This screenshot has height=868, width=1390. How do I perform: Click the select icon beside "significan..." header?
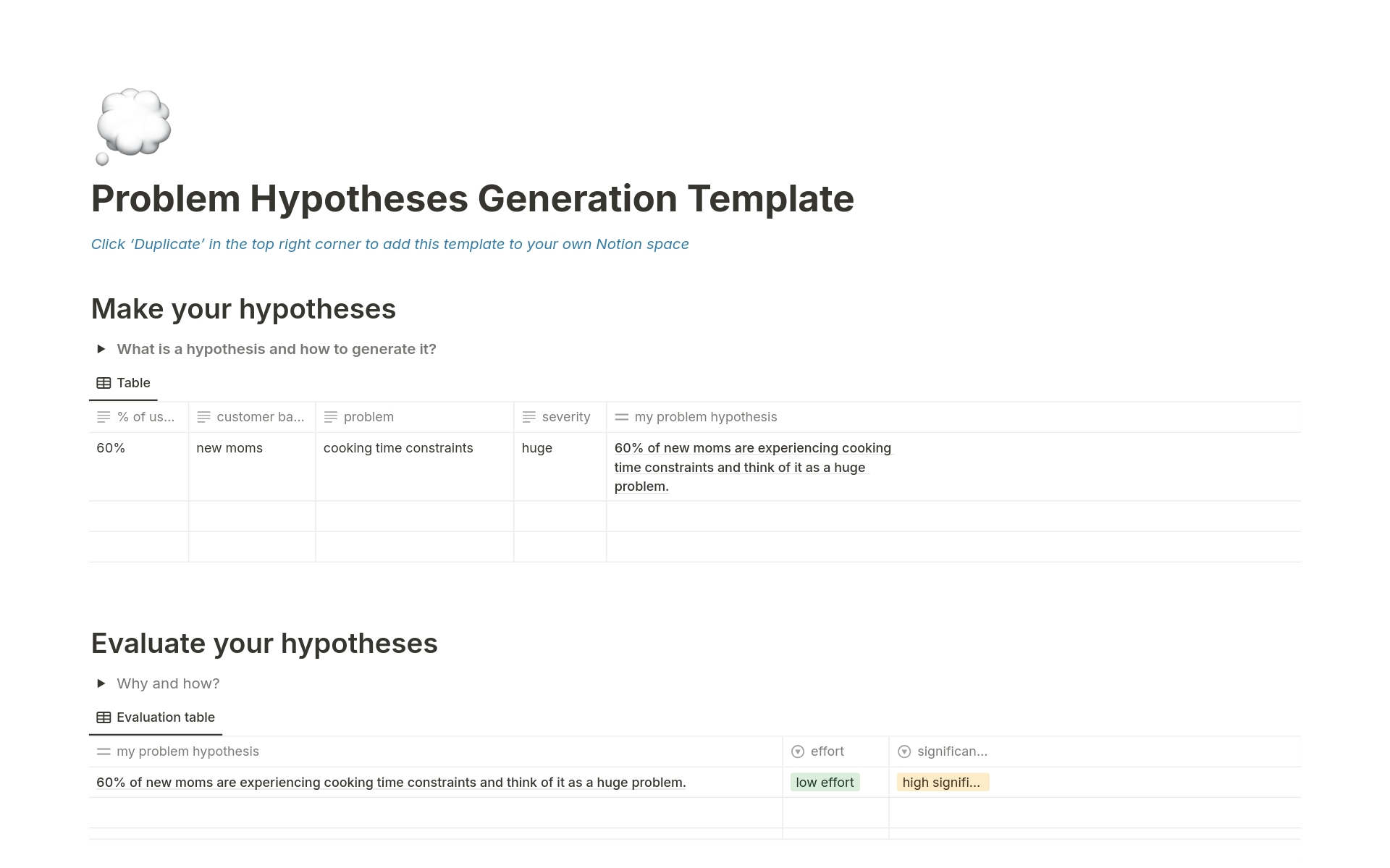(906, 751)
